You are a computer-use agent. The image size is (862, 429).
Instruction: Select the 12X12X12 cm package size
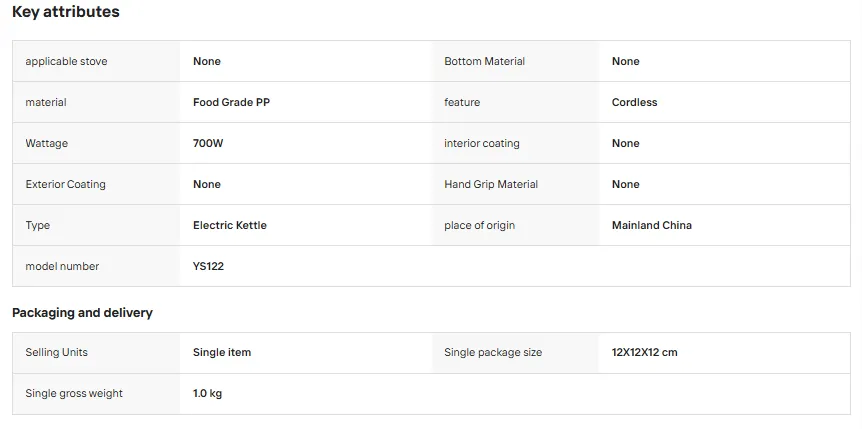[x=644, y=352]
